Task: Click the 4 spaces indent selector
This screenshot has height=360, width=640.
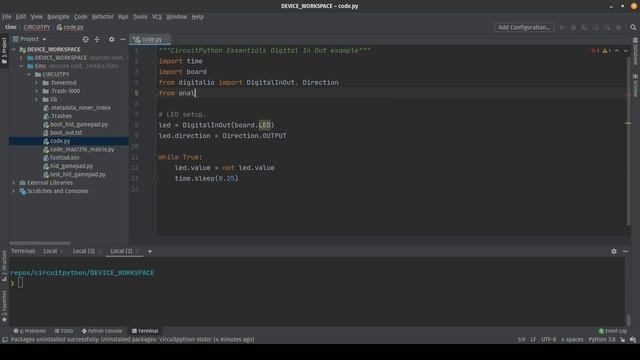Action: pyautogui.click(x=572, y=340)
